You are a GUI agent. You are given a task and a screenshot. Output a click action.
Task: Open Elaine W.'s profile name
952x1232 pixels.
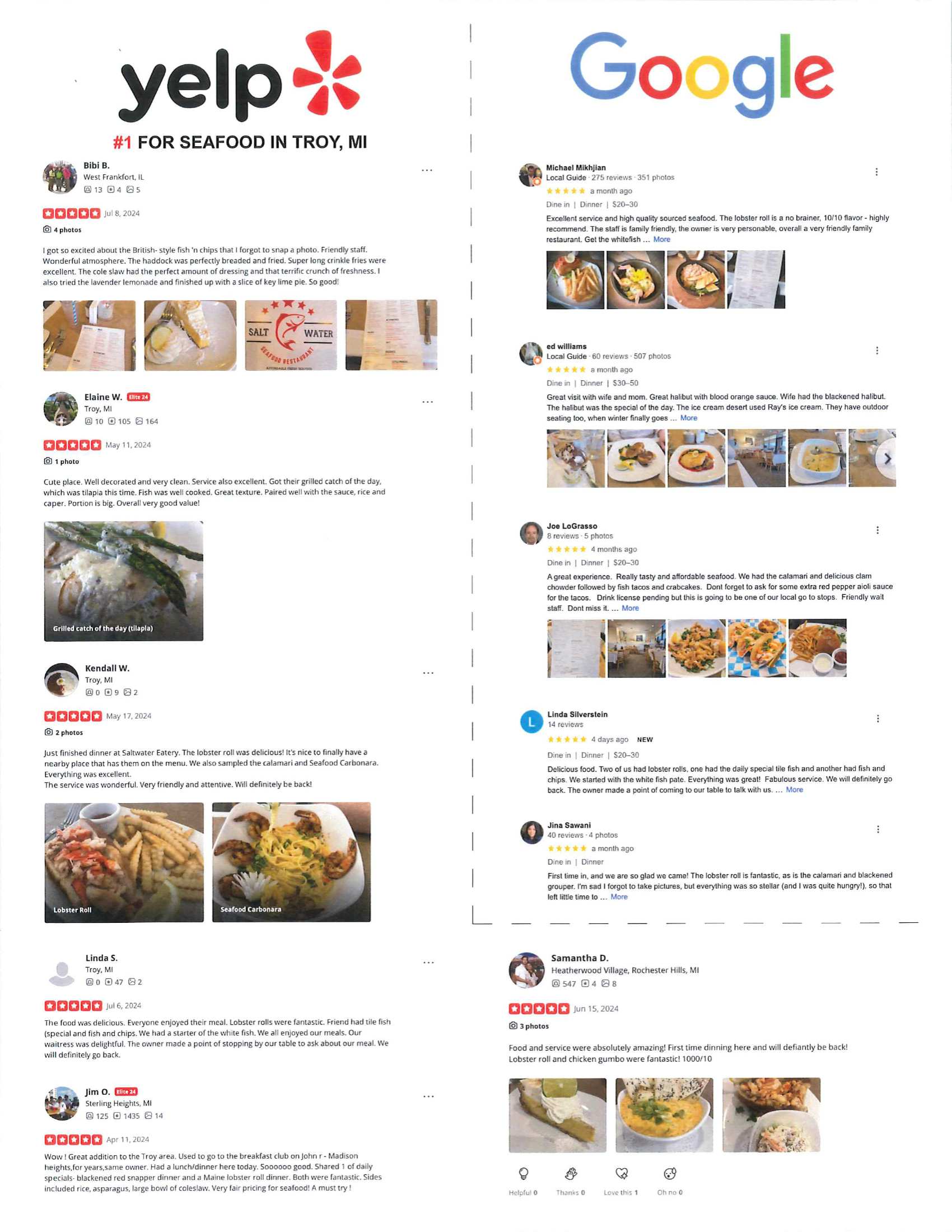click(x=103, y=397)
